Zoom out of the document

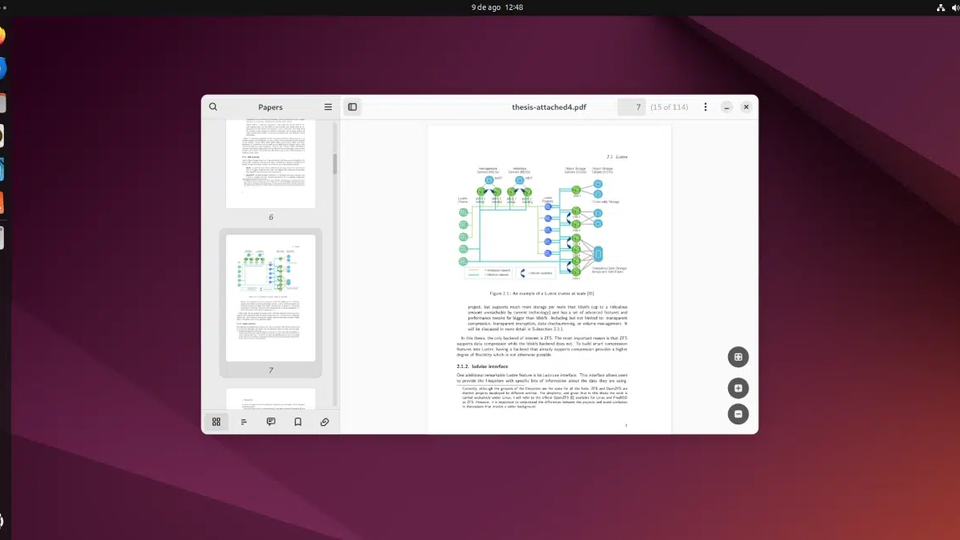point(738,414)
